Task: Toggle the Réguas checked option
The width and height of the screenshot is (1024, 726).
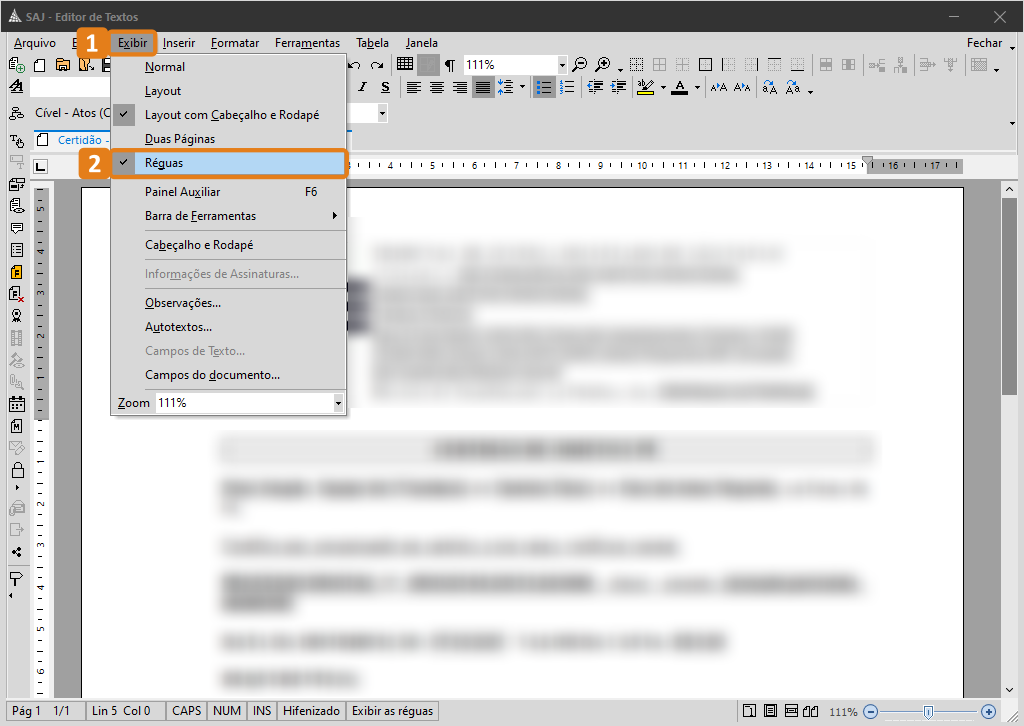Action: [x=228, y=163]
